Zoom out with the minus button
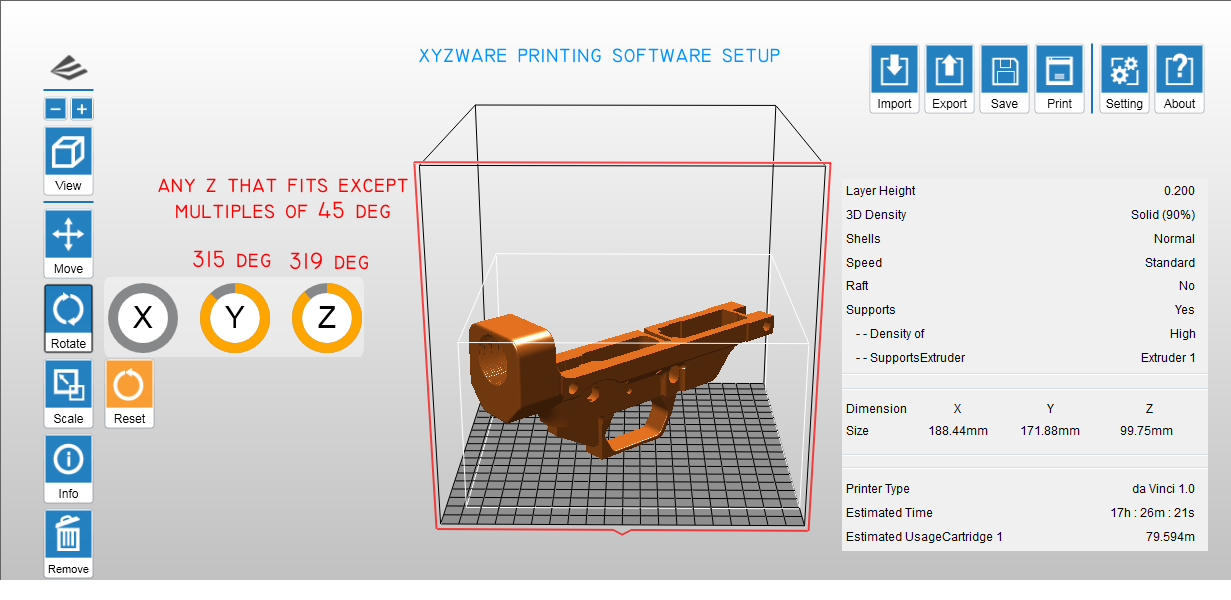This screenshot has height=600, width=1231. (x=56, y=109)
